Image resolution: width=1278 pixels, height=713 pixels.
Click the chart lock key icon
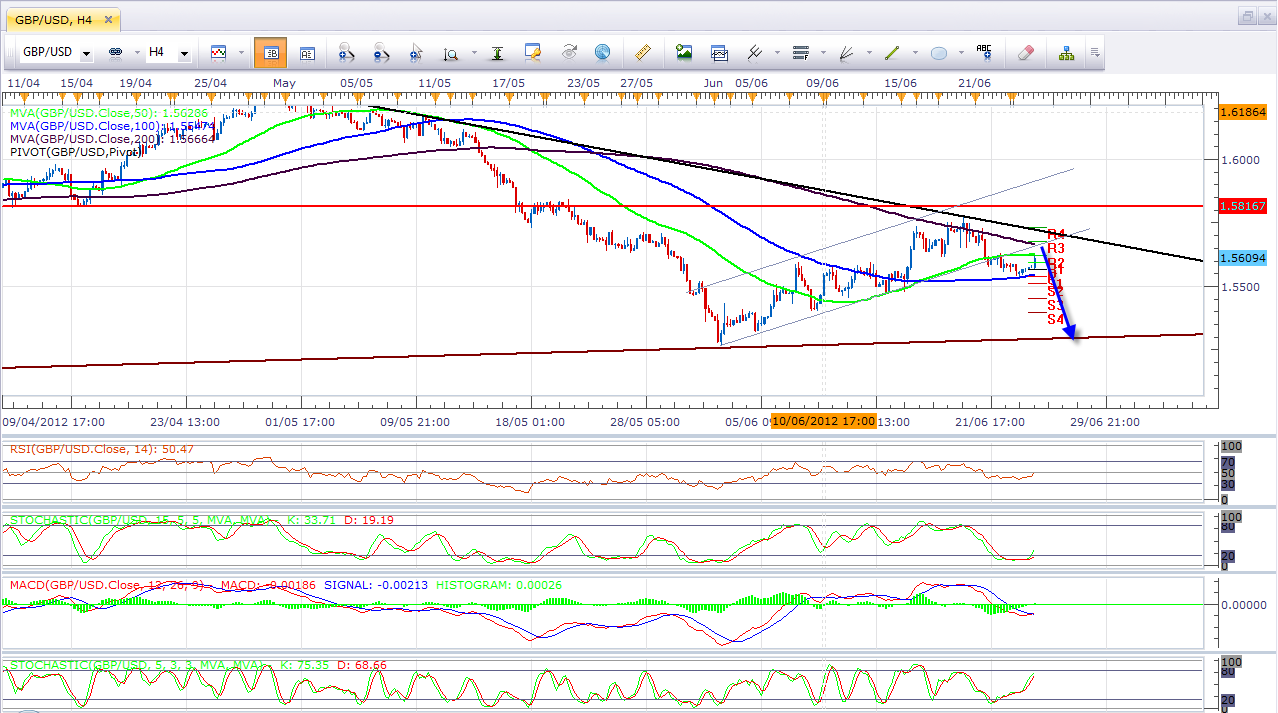point(533,52)
